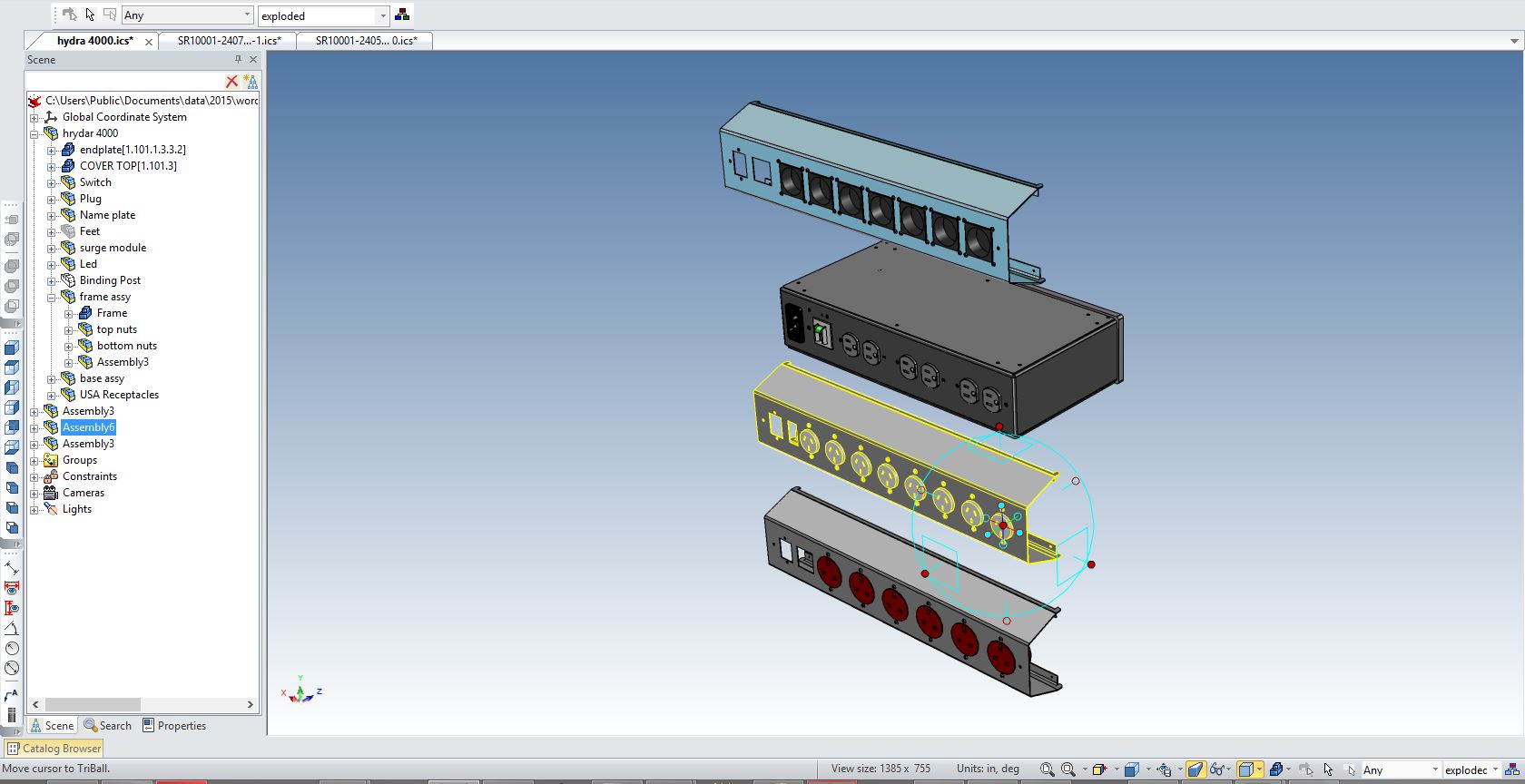The image size is (1525, 784).
Task: Expand the 'base assy' tree node
Action: point(52,378)
